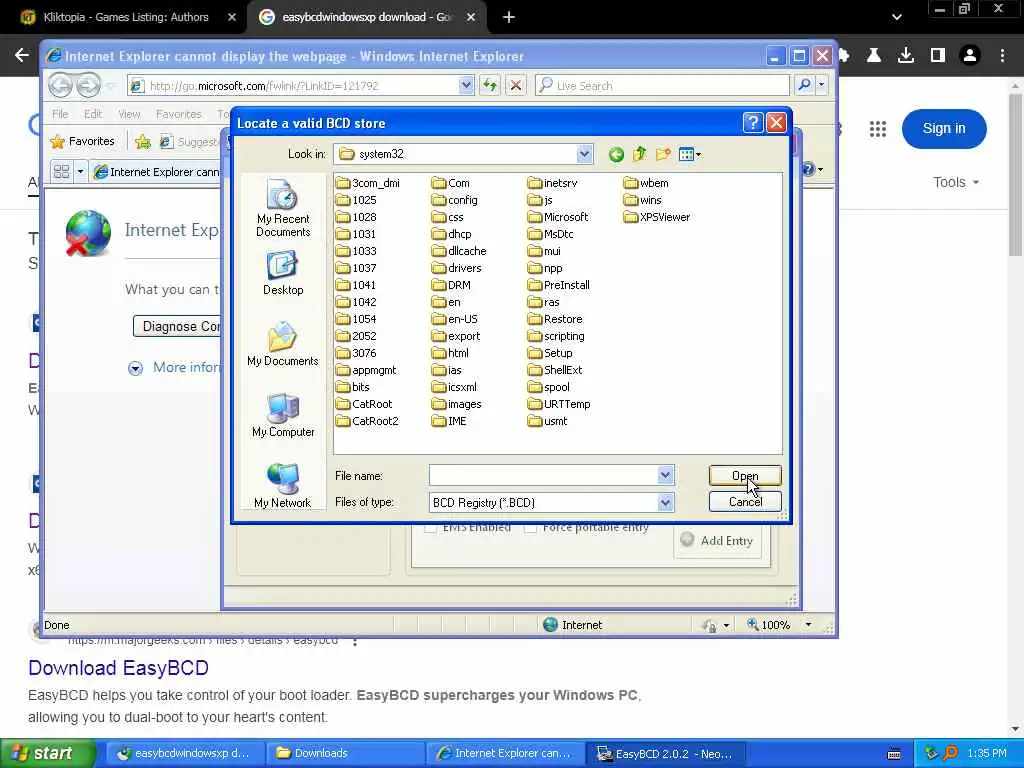Viewport: 1024px width, 768px height.
Task: Open Chrome tab search chevron
Action: pos(897,17)
